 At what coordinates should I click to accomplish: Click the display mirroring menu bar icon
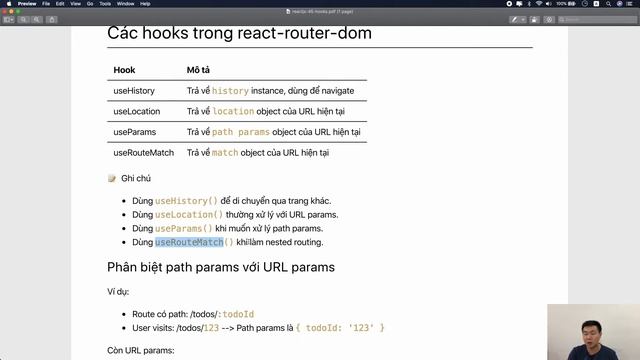click(519, 4)
